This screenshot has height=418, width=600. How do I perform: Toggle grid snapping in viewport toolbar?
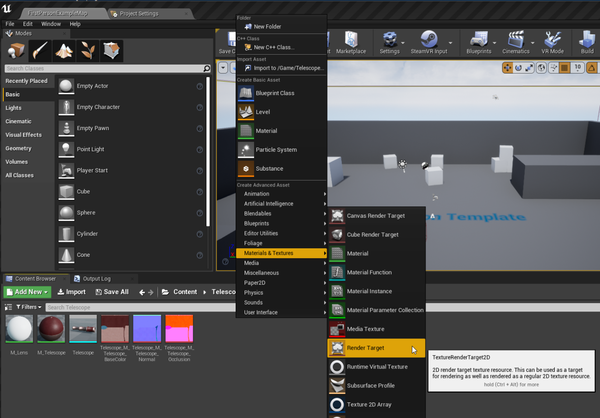coord(564,68)
